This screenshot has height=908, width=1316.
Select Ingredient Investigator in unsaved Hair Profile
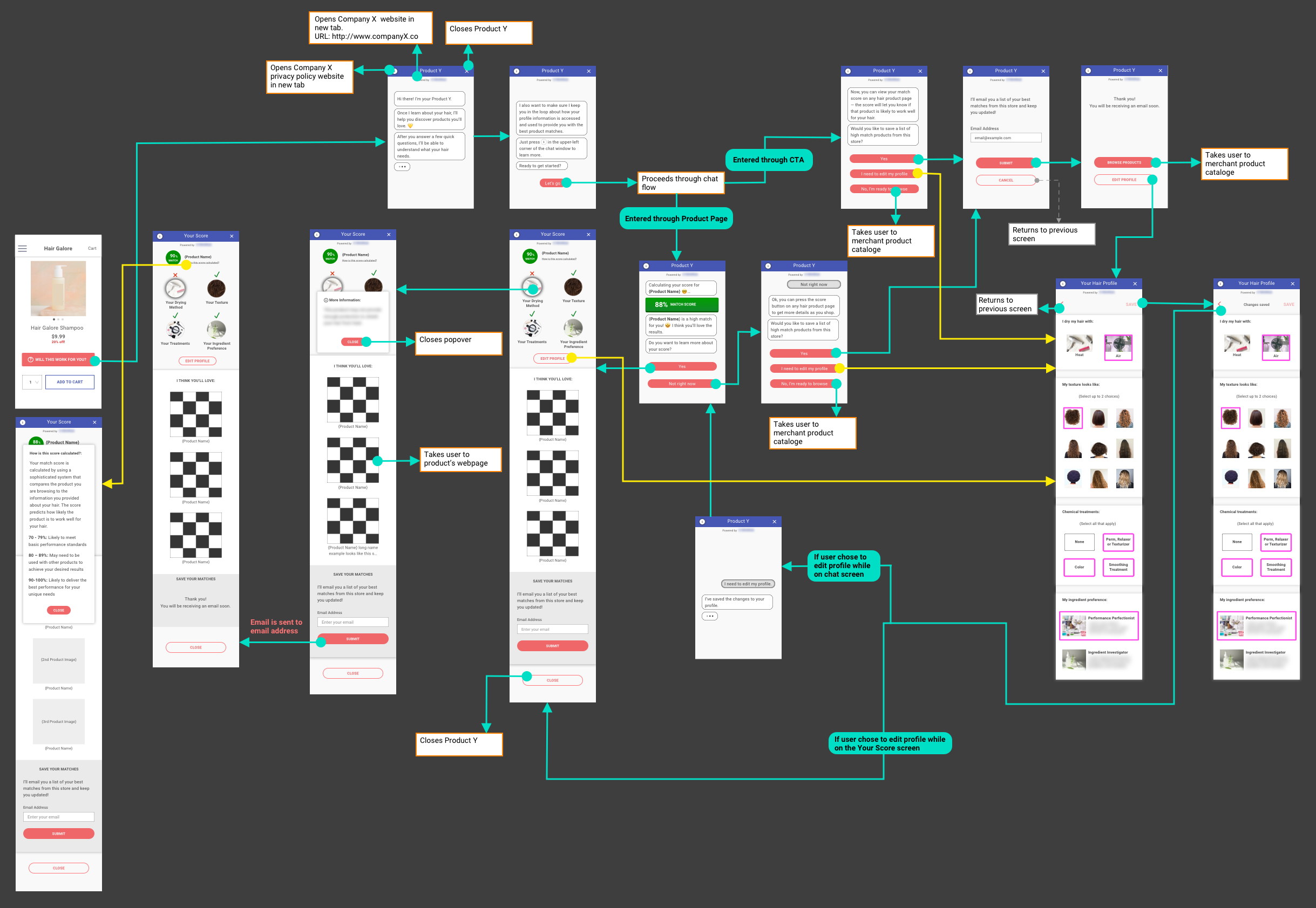point(1098,660)
